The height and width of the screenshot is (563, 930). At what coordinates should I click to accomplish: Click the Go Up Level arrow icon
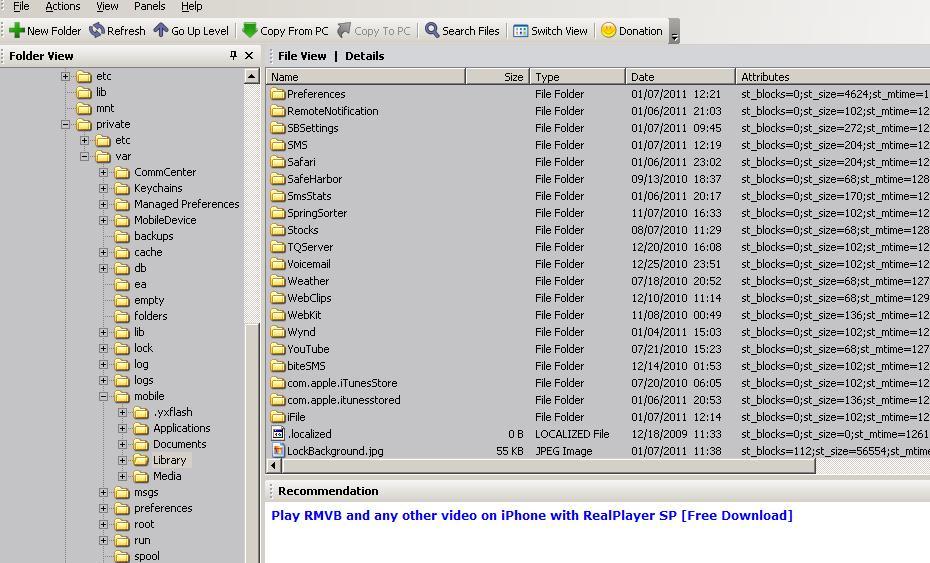tap(160, 31)
